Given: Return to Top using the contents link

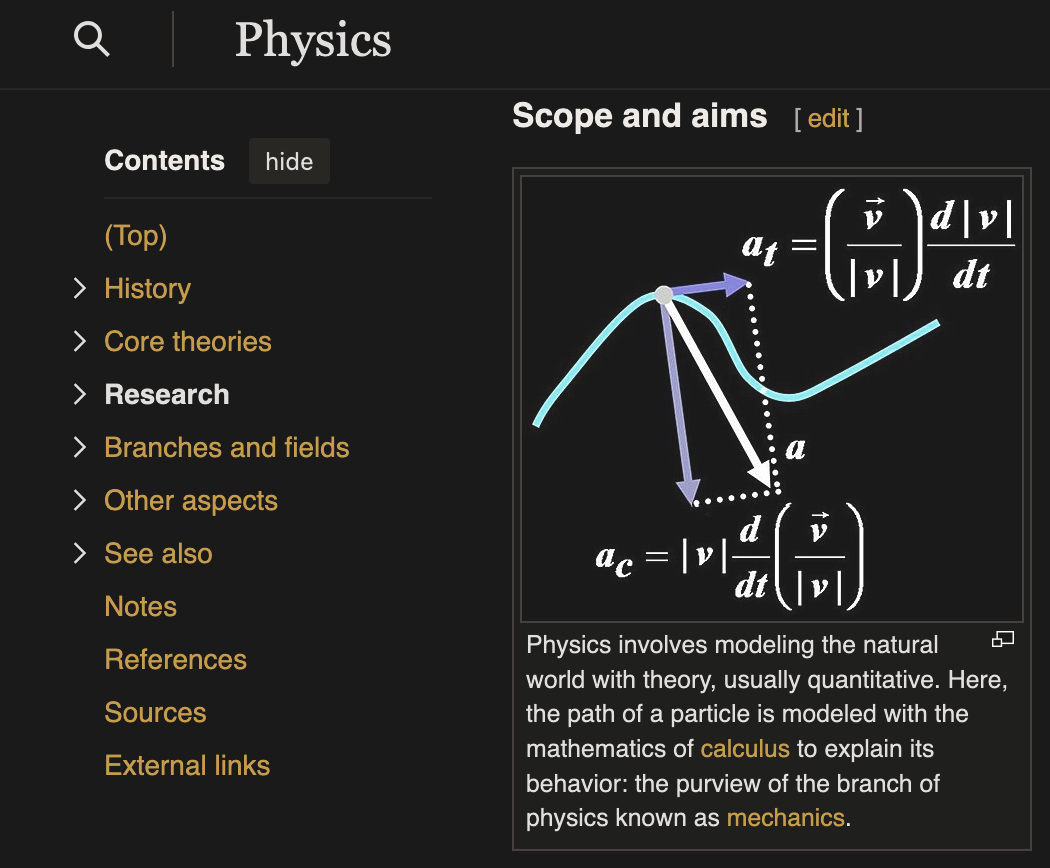Looking at the screenshot, I should [x=135, y=235].
